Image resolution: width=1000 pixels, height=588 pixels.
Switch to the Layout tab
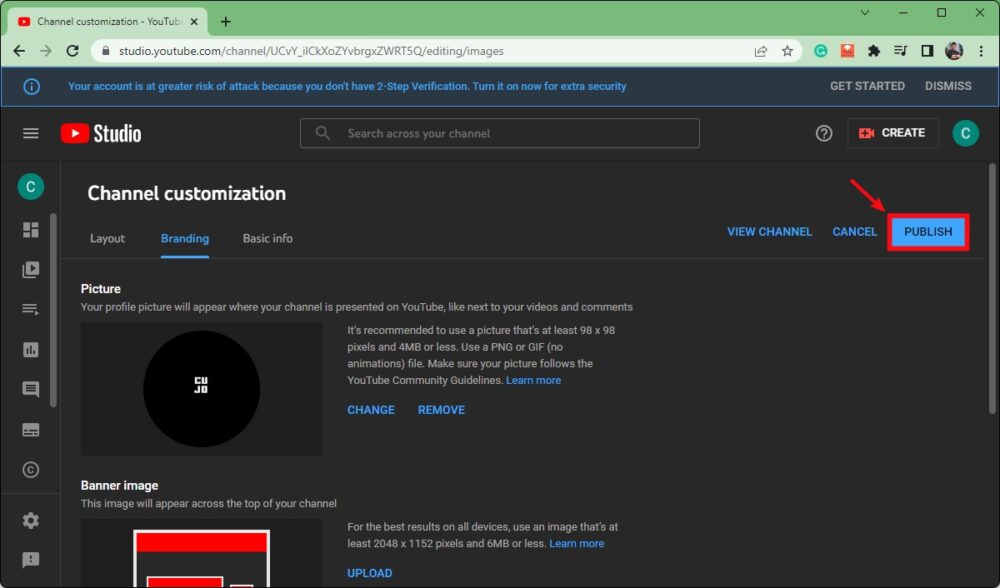click(x=107, y=239)
